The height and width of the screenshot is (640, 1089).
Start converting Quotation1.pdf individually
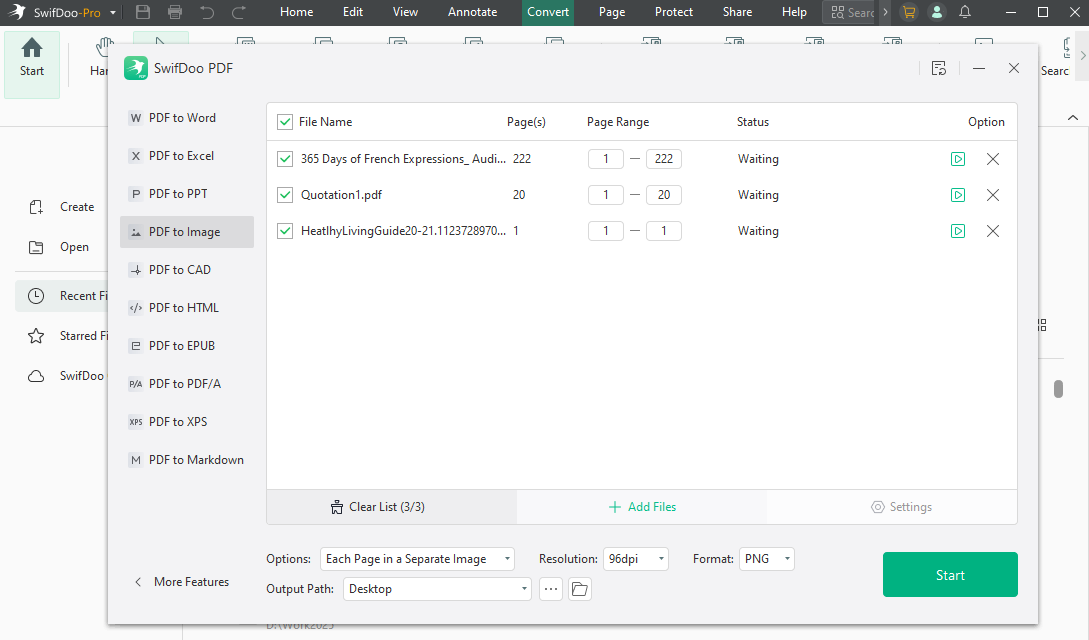[958, 194]
